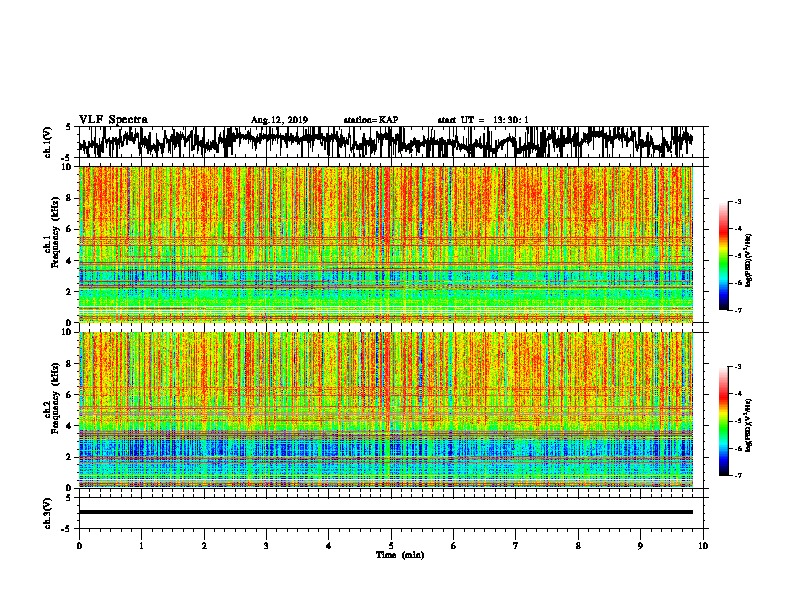Click the "Time (min)" x-axis label

pyautogui.click(x=400, y=555)
